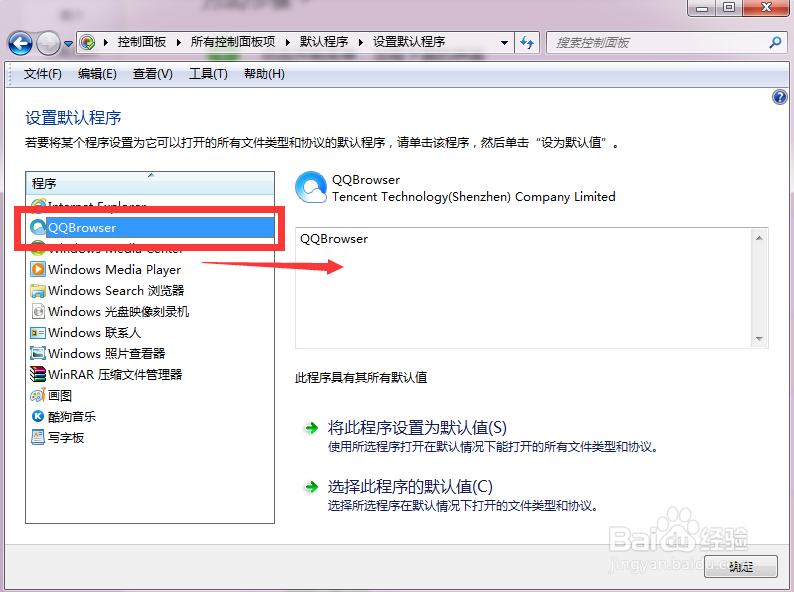Viewport: 794px width, 592px height.
Task: Click 将此程序设置为默认值(S) link
Action: (x=417, y=427)
